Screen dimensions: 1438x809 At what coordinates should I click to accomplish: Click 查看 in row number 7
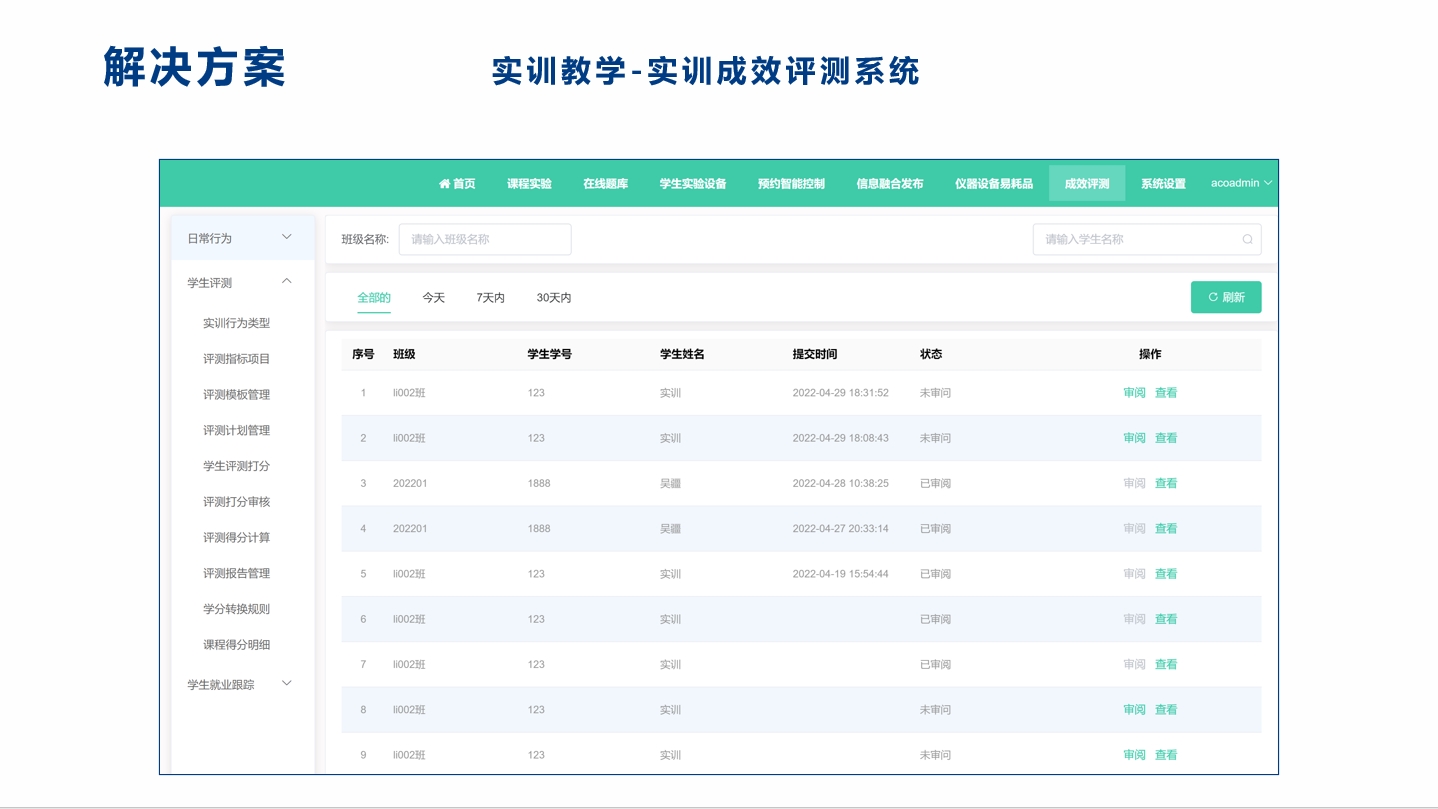1166,664
